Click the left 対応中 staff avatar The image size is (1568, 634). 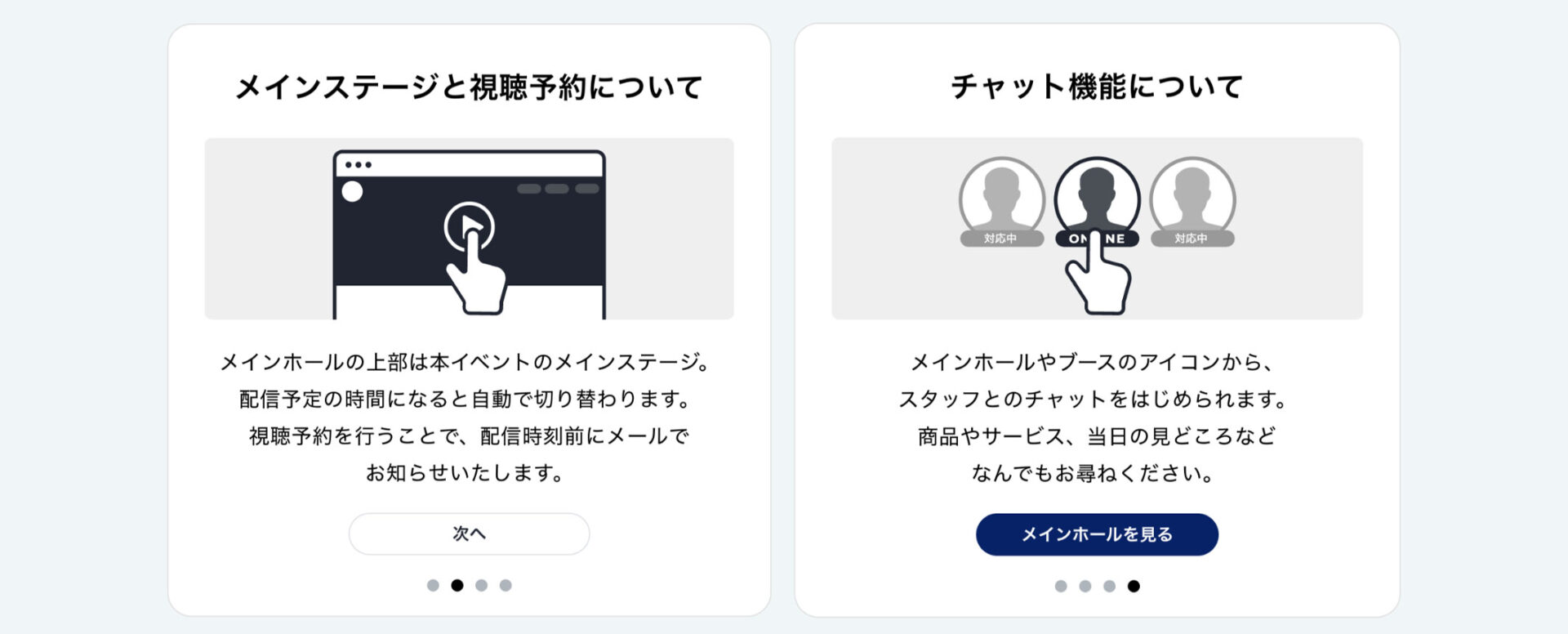1001,201
